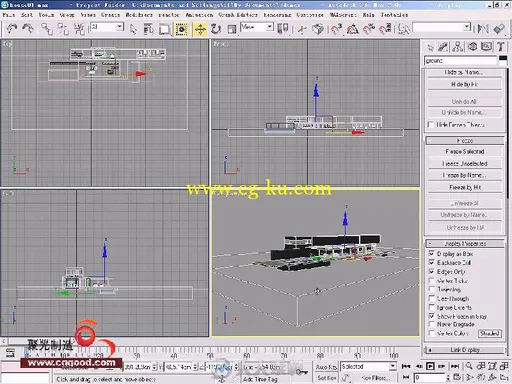Screen dimensions: 512x384
Task: Enable Hide Frozen Objects checkbox
Action: click(x=431, y=124)
